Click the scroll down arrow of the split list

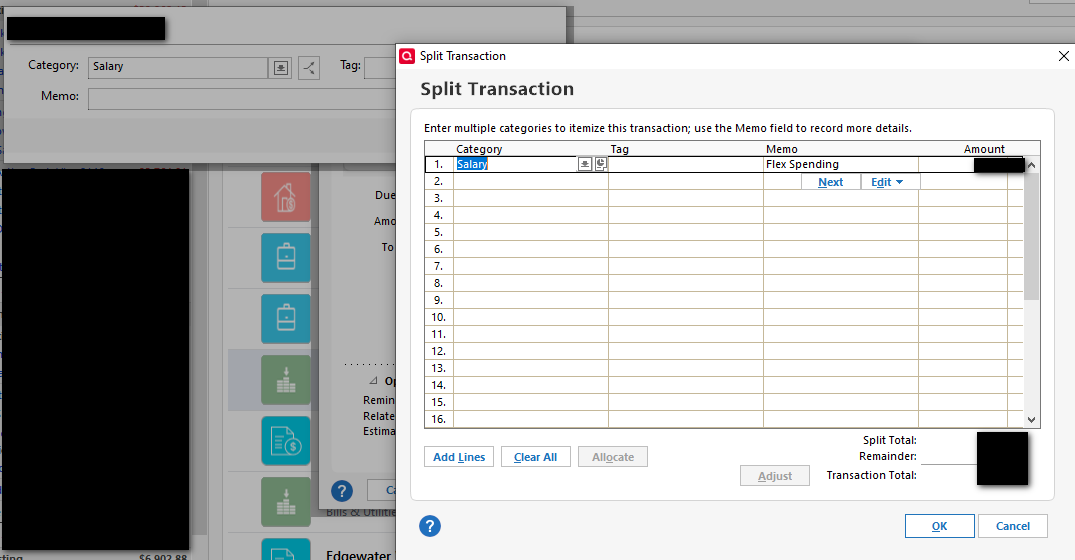coord(1031,419)
